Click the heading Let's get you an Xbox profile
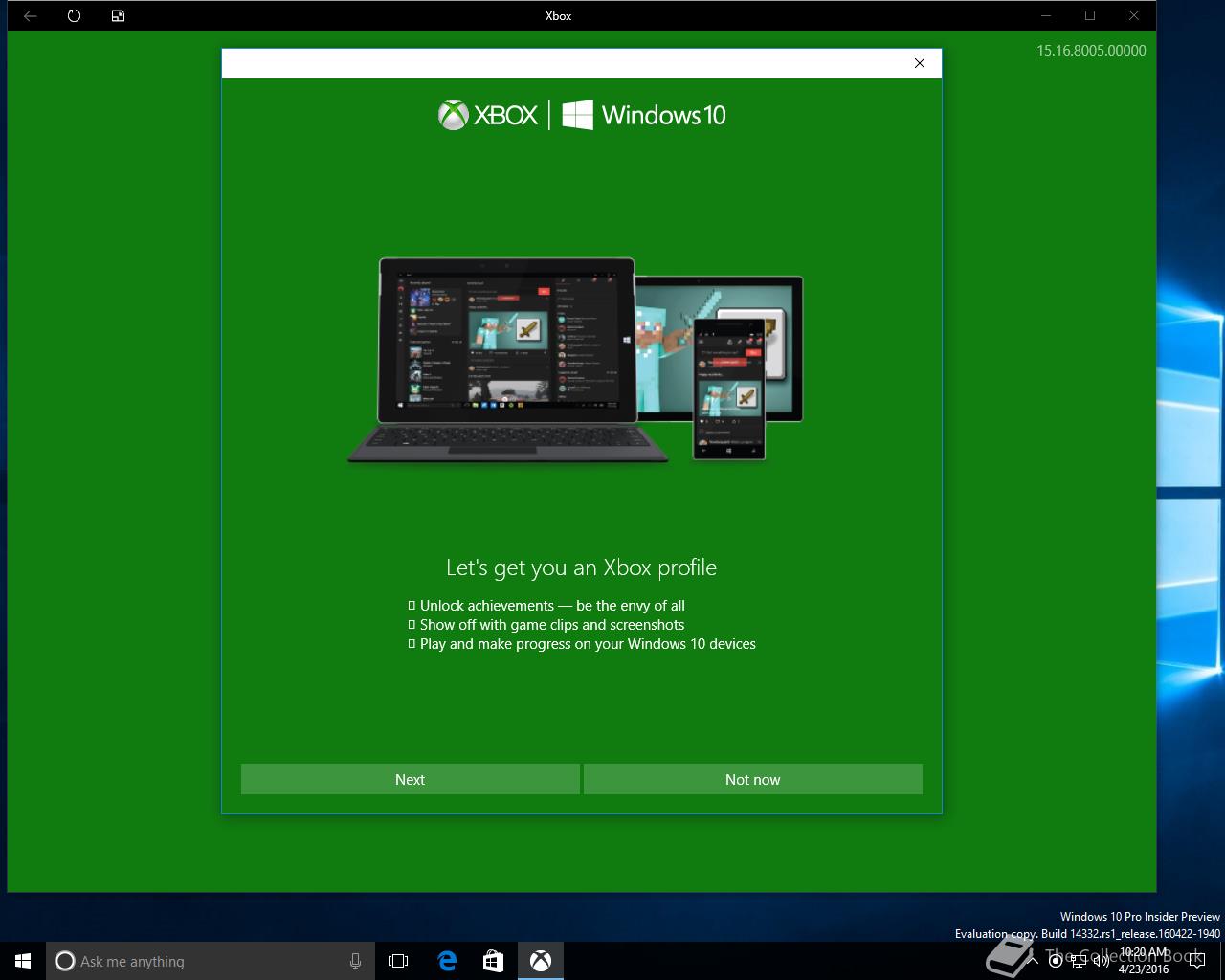The height and width of the screenshot is (980, 1225). pos(581,568)
